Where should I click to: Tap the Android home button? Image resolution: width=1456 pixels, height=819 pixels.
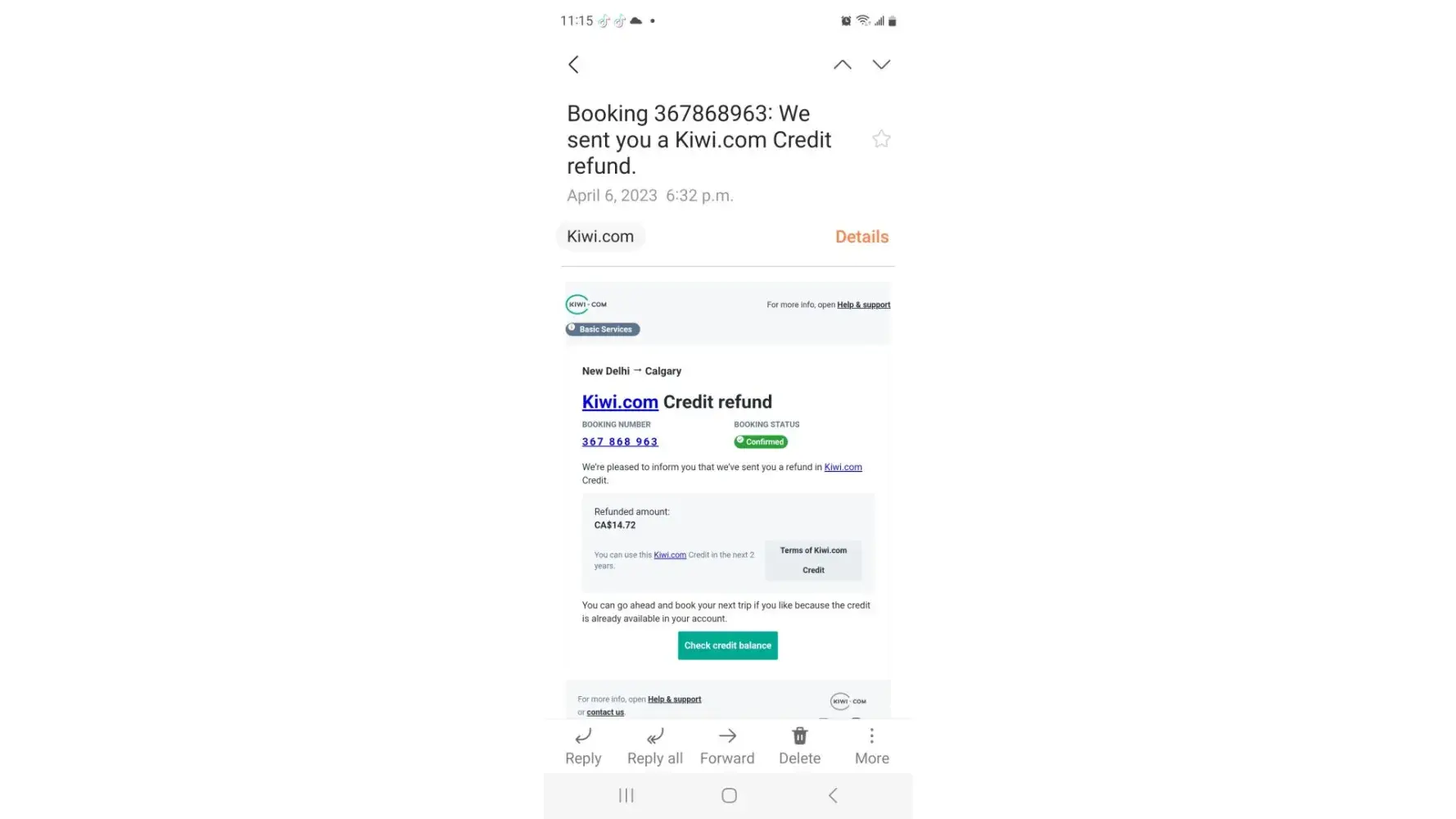point(729,795)
